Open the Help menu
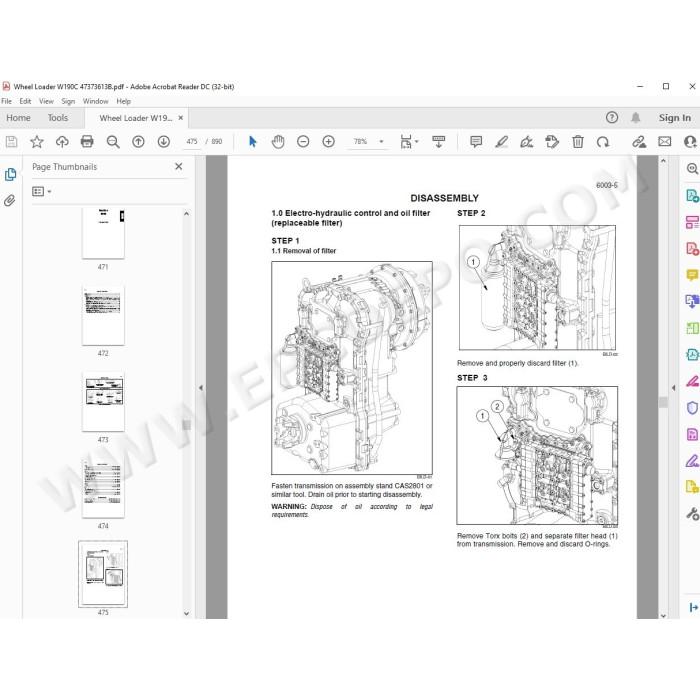 124,101
